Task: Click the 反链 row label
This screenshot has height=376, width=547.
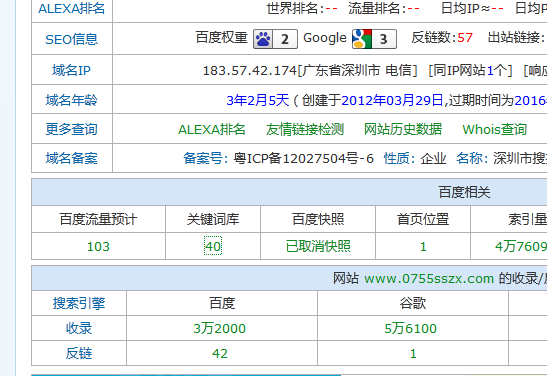Action: (79, 353)
